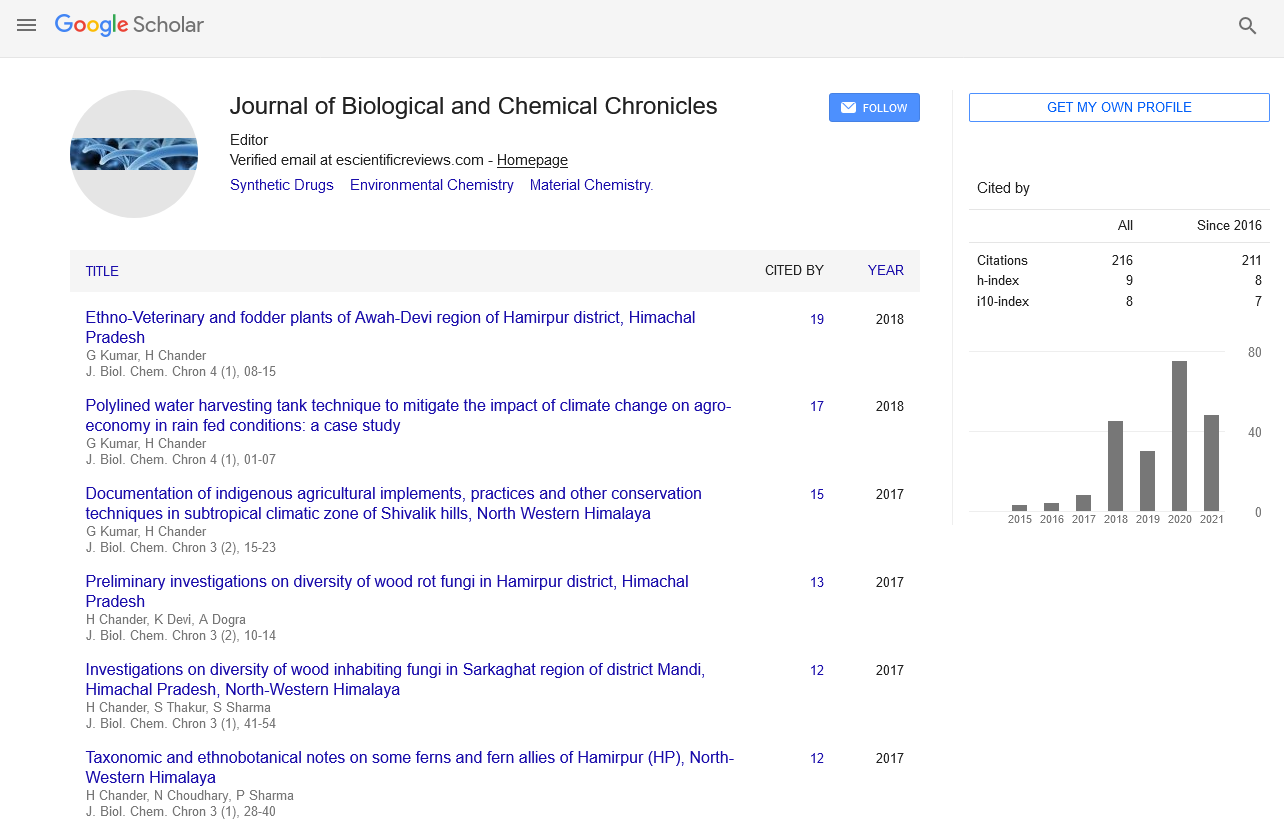Select the Environmental Chemistry interest tag
Screen dimensions: 1284x820
coord(432,185)
